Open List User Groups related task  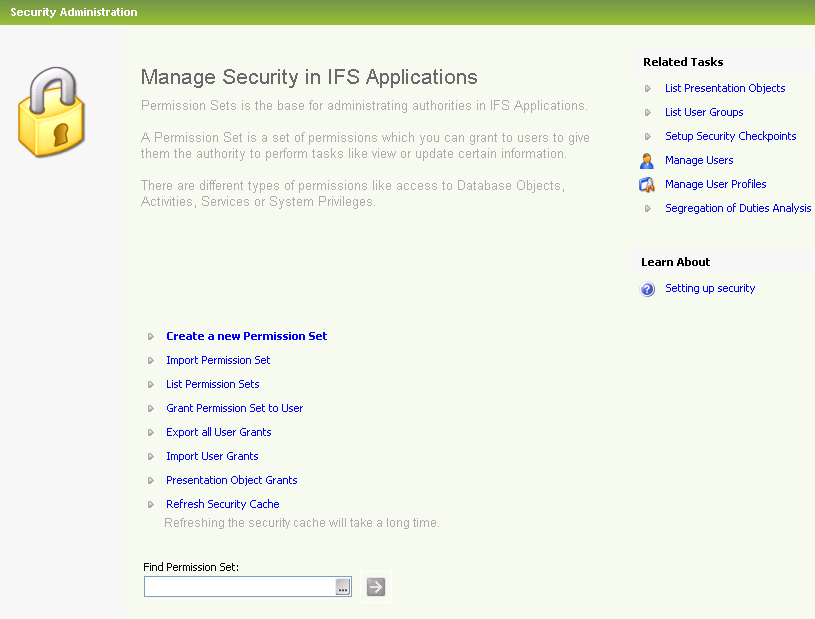pyautogui.click(x=704, y=112)
